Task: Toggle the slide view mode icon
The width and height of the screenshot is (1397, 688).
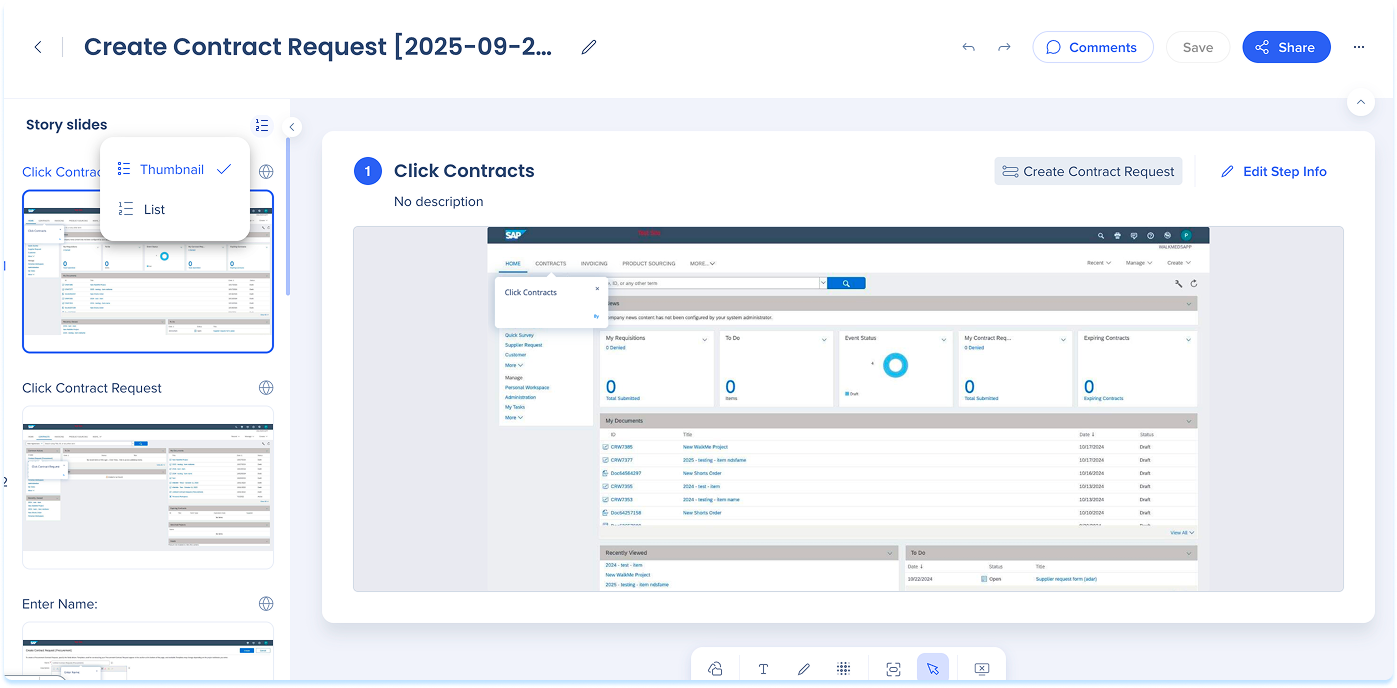Action: click(262, 125)
